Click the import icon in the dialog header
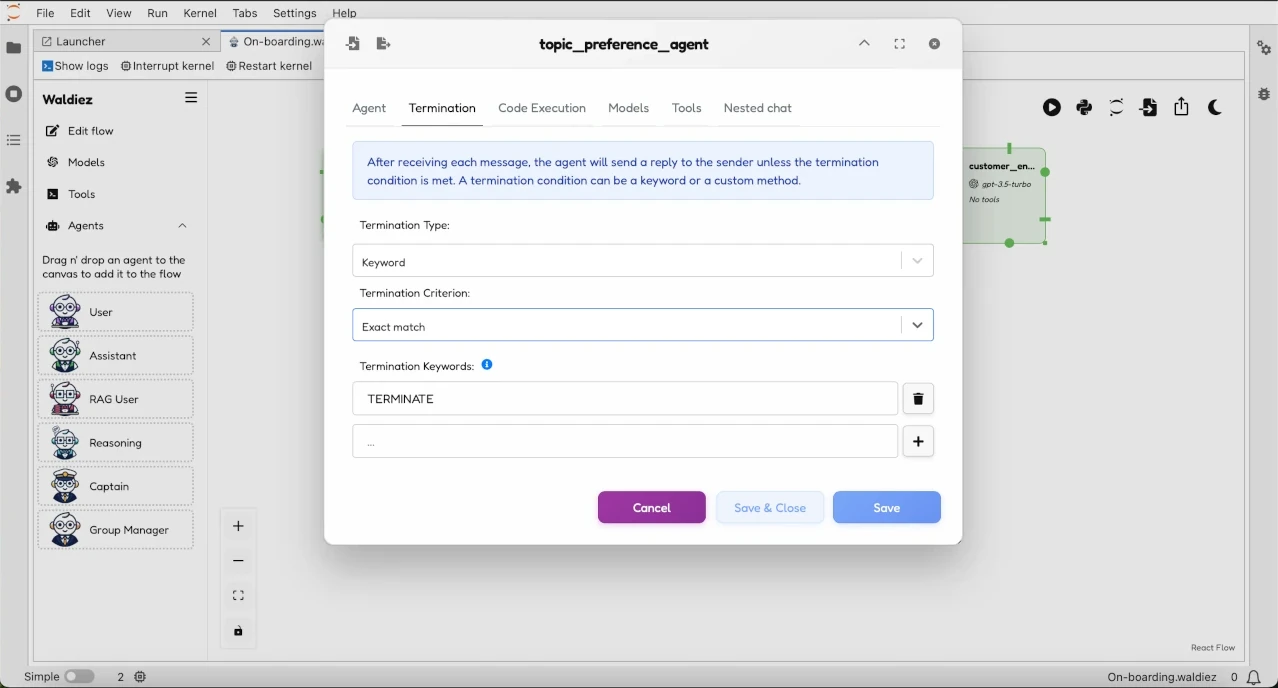Viewport: 1278px width, 688px height. [x=352, y=43]
